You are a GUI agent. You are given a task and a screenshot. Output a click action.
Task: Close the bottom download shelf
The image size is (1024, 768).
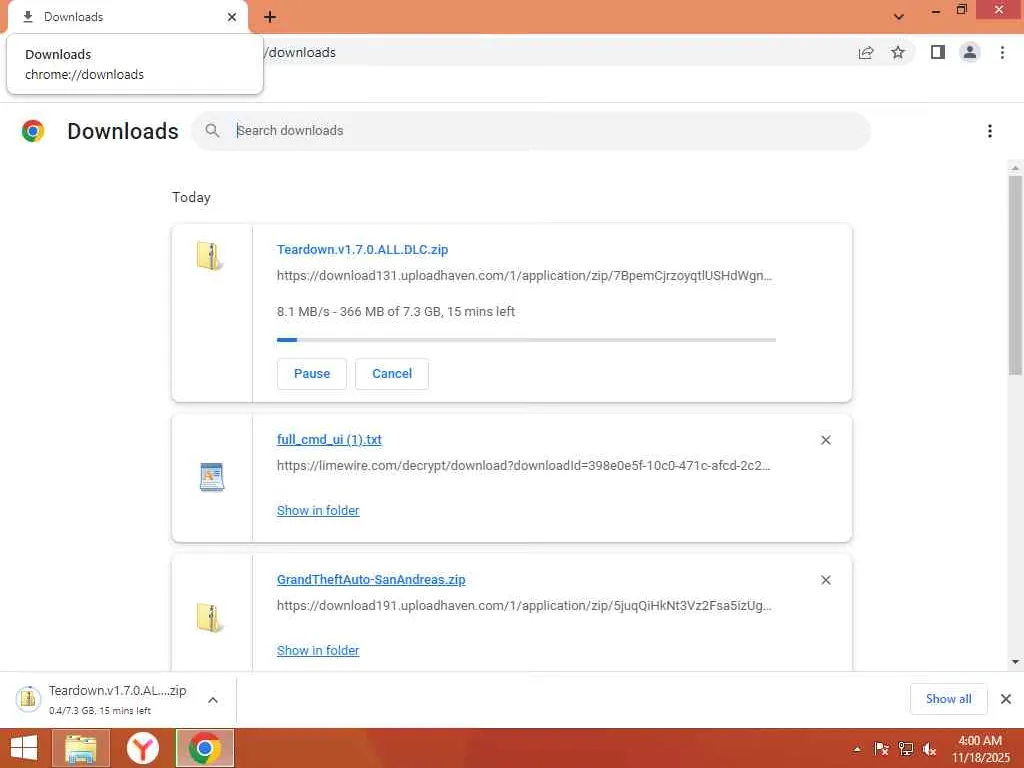(1006, 699)
